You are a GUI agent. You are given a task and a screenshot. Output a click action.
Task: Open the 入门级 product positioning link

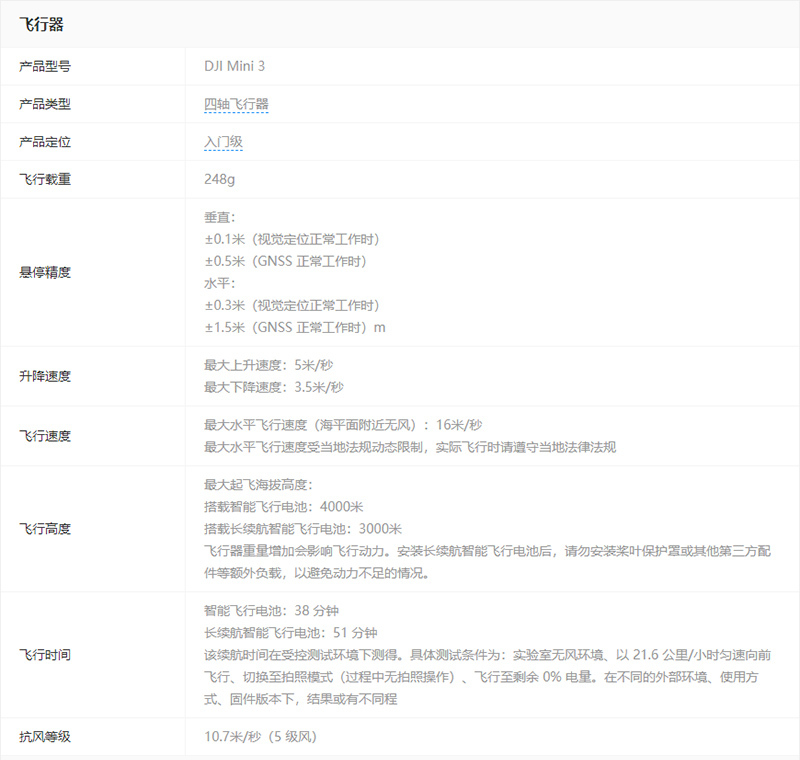point(223,142)
